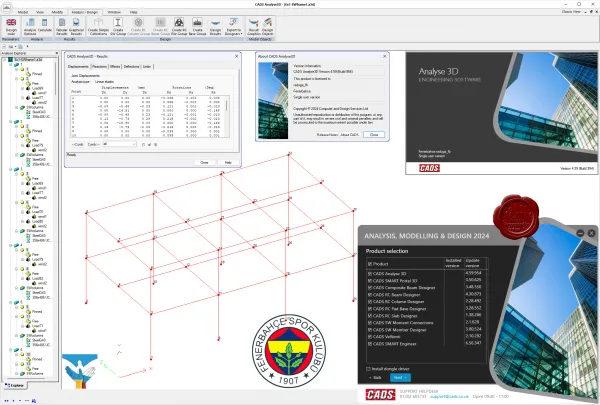Open the load combination dropdown in Results
Image resolution: width=600 pixels, height=405 pixels.
pyautogui.click(x=119, y=144)
